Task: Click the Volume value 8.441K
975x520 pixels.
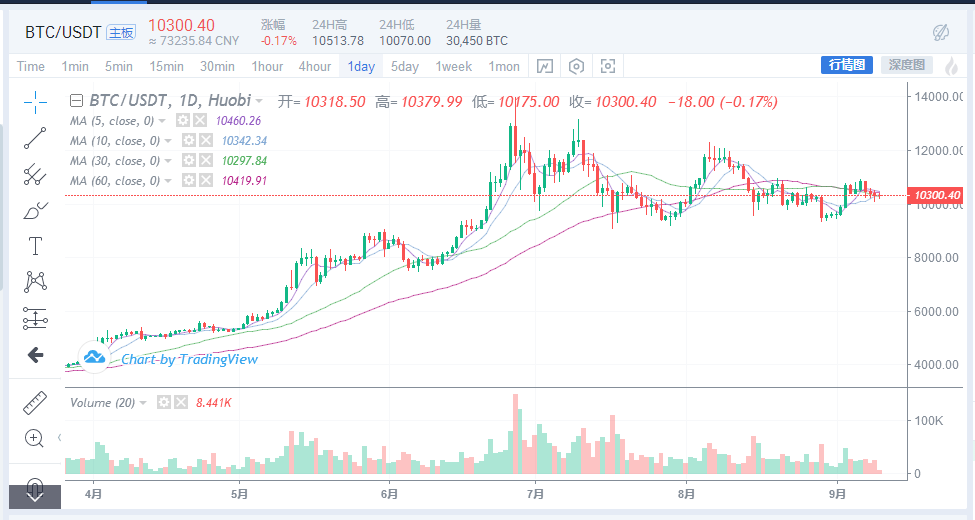Action: point(213,402)
